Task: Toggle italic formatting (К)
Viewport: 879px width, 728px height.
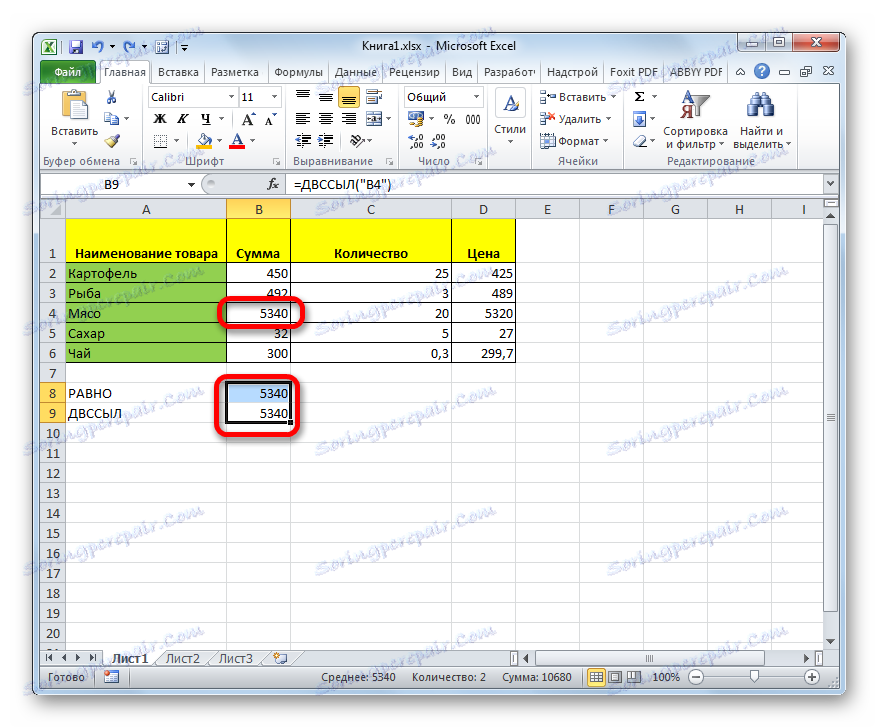Action: pos(182,119)
